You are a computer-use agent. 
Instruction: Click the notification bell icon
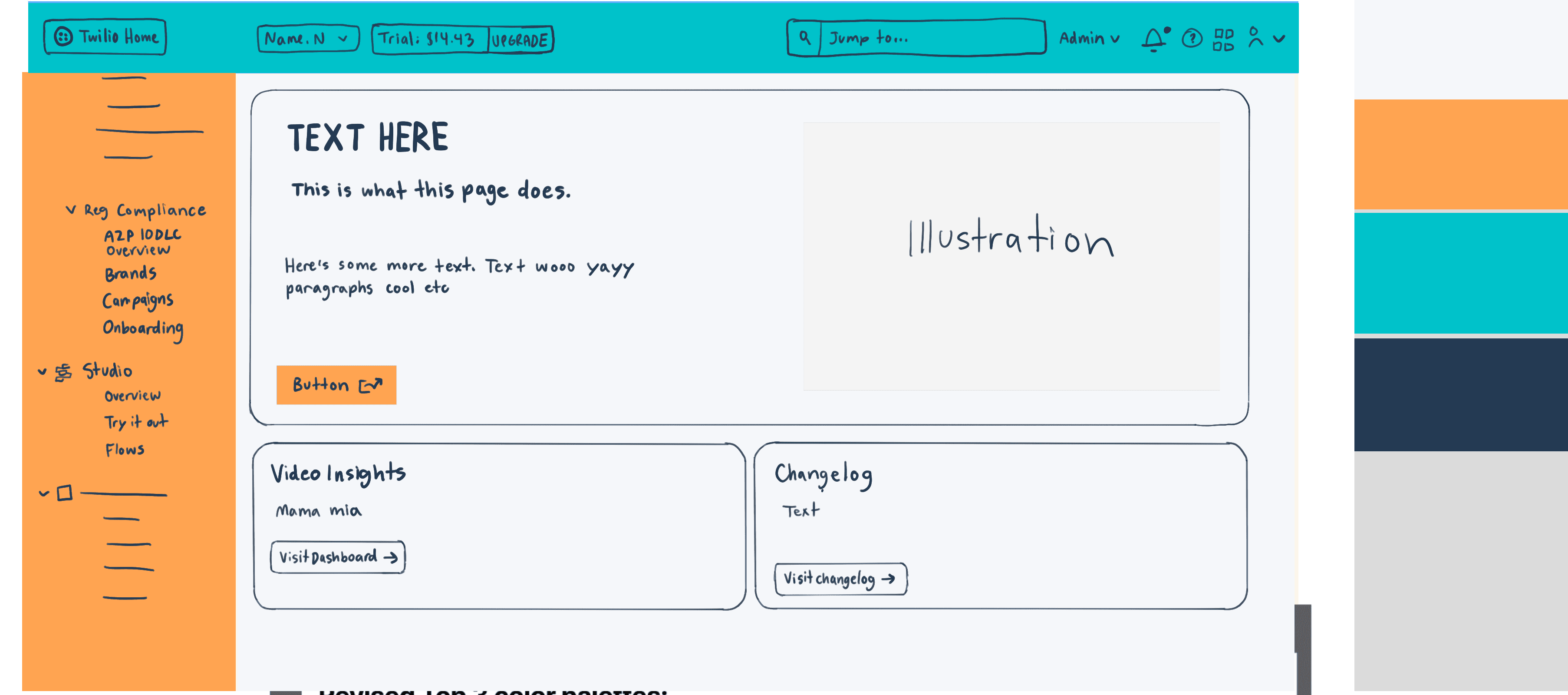1153,40
